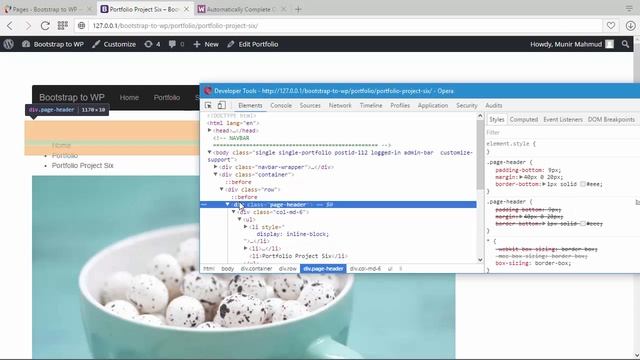Image resolution: width=640 pixels, height=360 pixels.
Task: Expand the li with inline-block style
Action: point(246,227)
